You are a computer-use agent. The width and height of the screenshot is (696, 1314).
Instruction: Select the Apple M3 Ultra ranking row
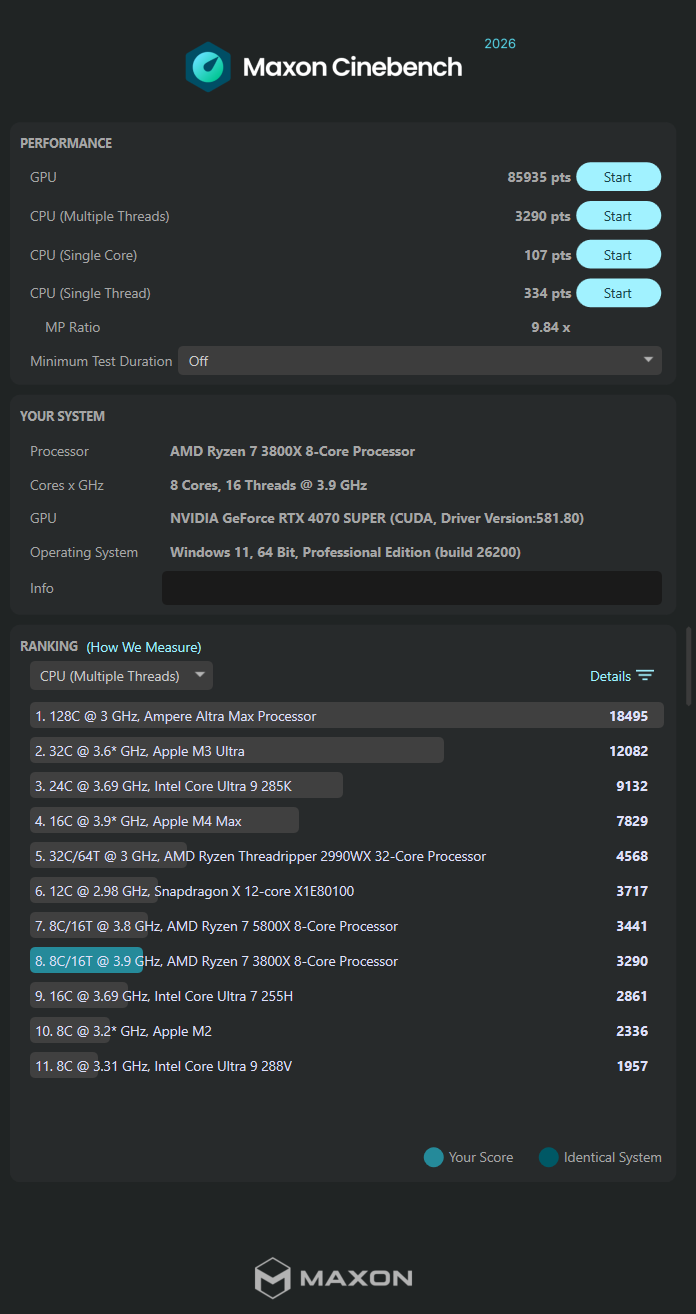[346, 751]
